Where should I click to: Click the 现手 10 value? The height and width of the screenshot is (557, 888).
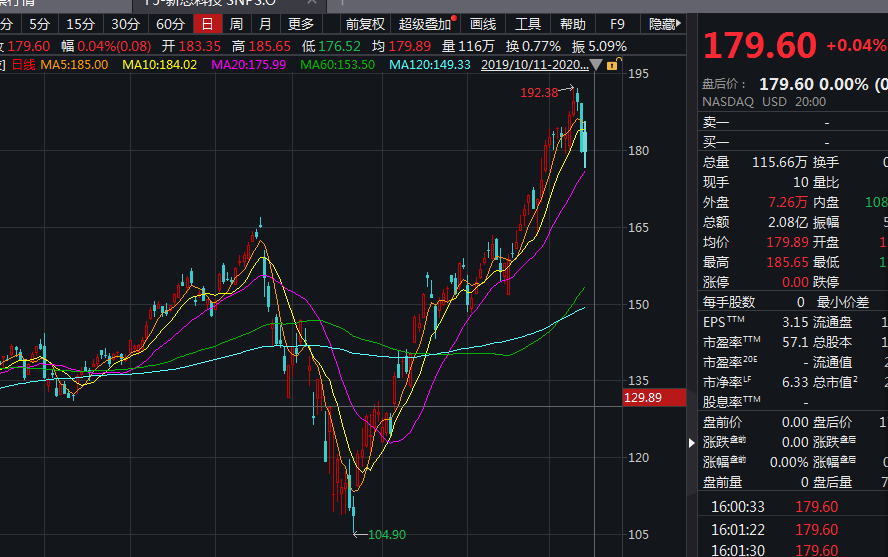click(800, 182)
